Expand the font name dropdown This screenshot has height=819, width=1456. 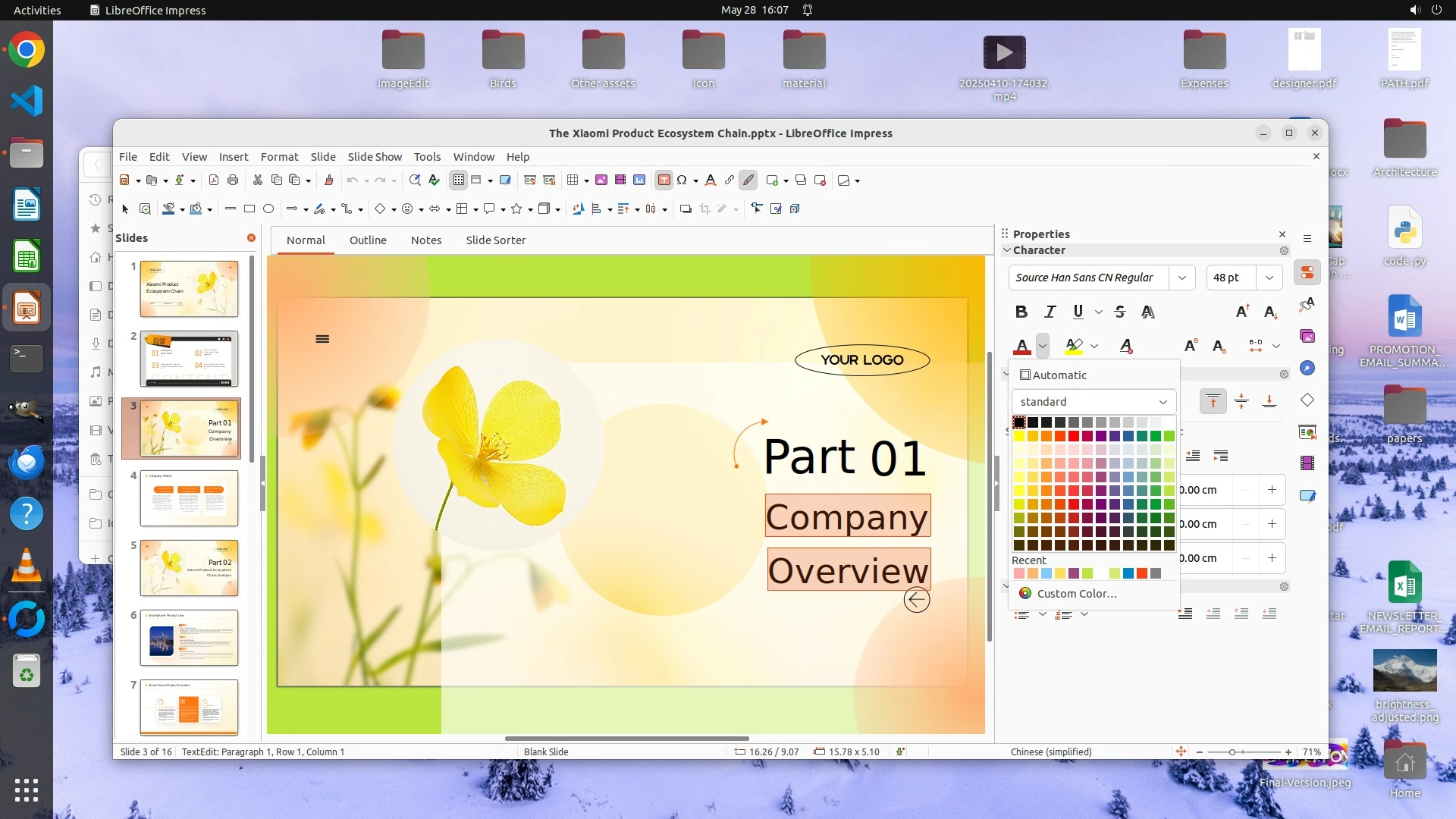(x=1181, y=278)
